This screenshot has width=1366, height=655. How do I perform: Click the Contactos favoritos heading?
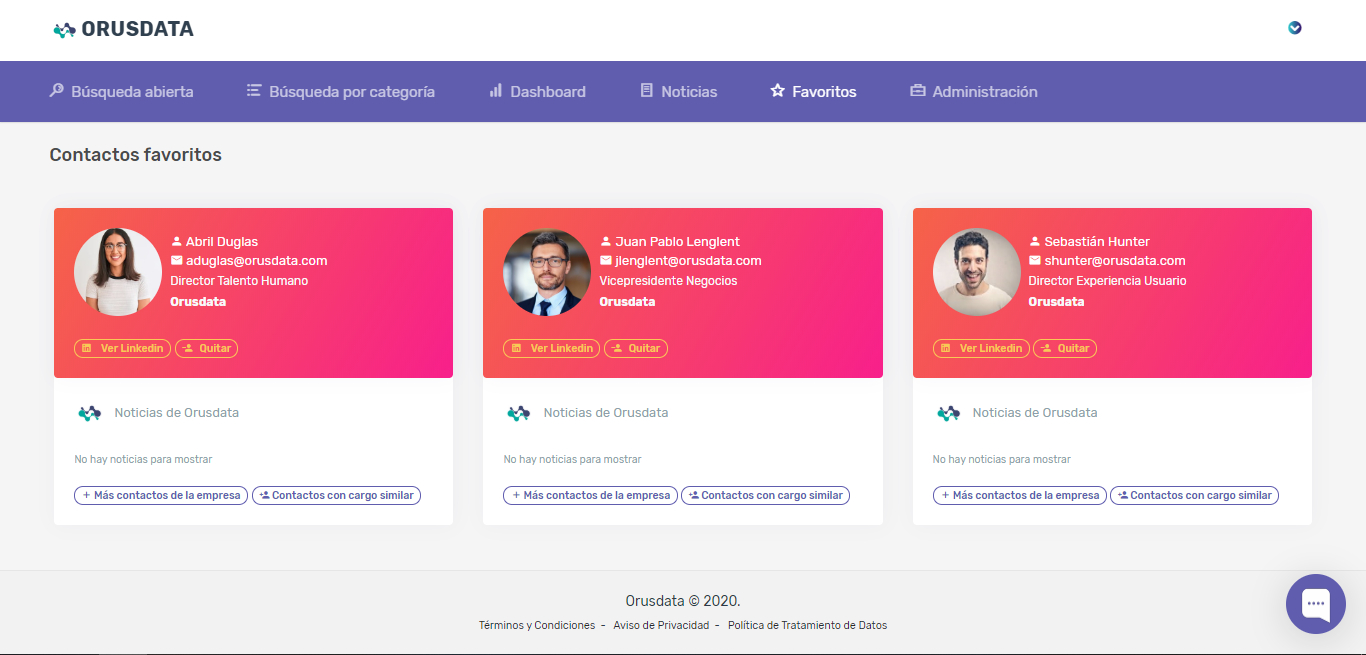click(x=135, y=155)
